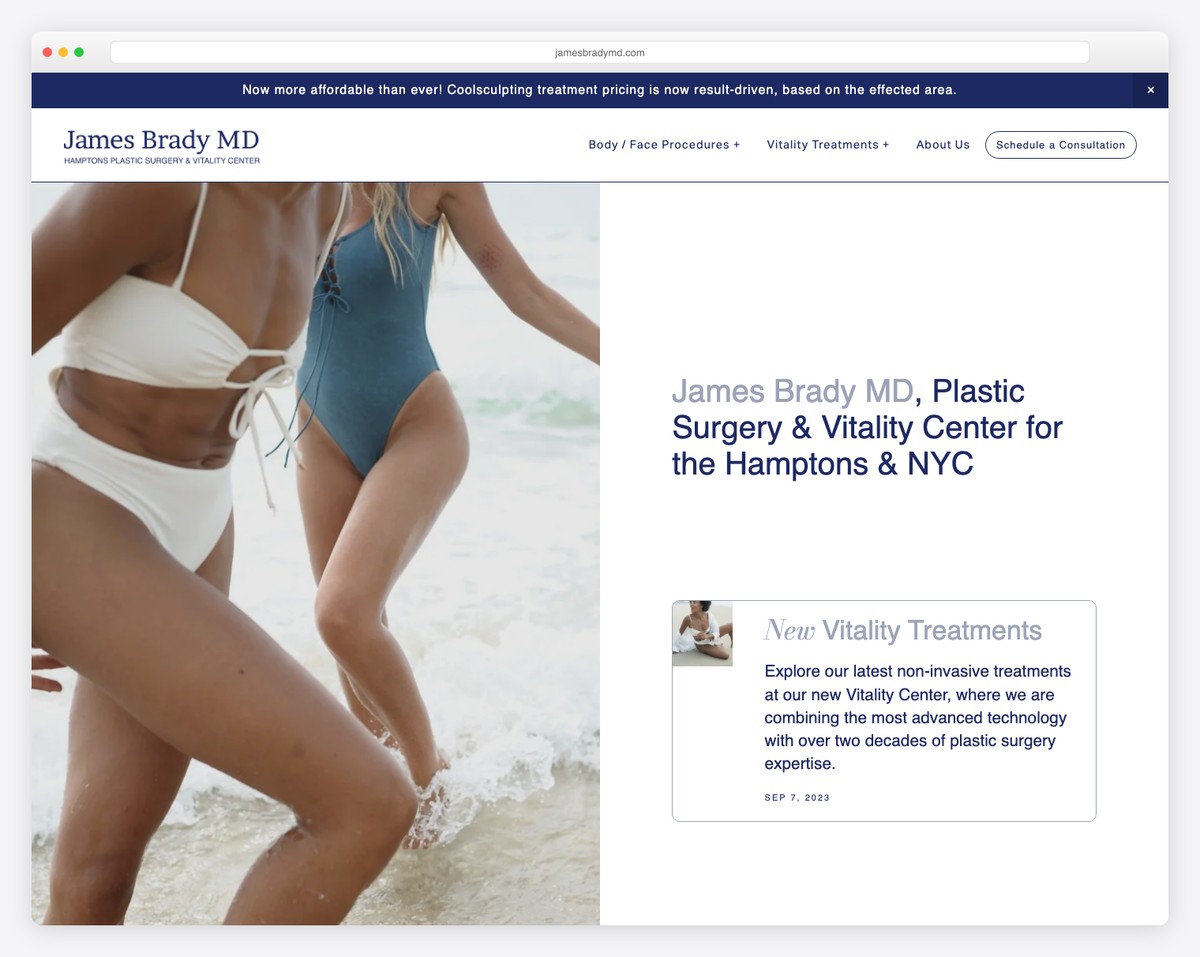This screenshot has width=1200, height=957.
Task: Maximize the browser window with green button
Action: point(79,51)
